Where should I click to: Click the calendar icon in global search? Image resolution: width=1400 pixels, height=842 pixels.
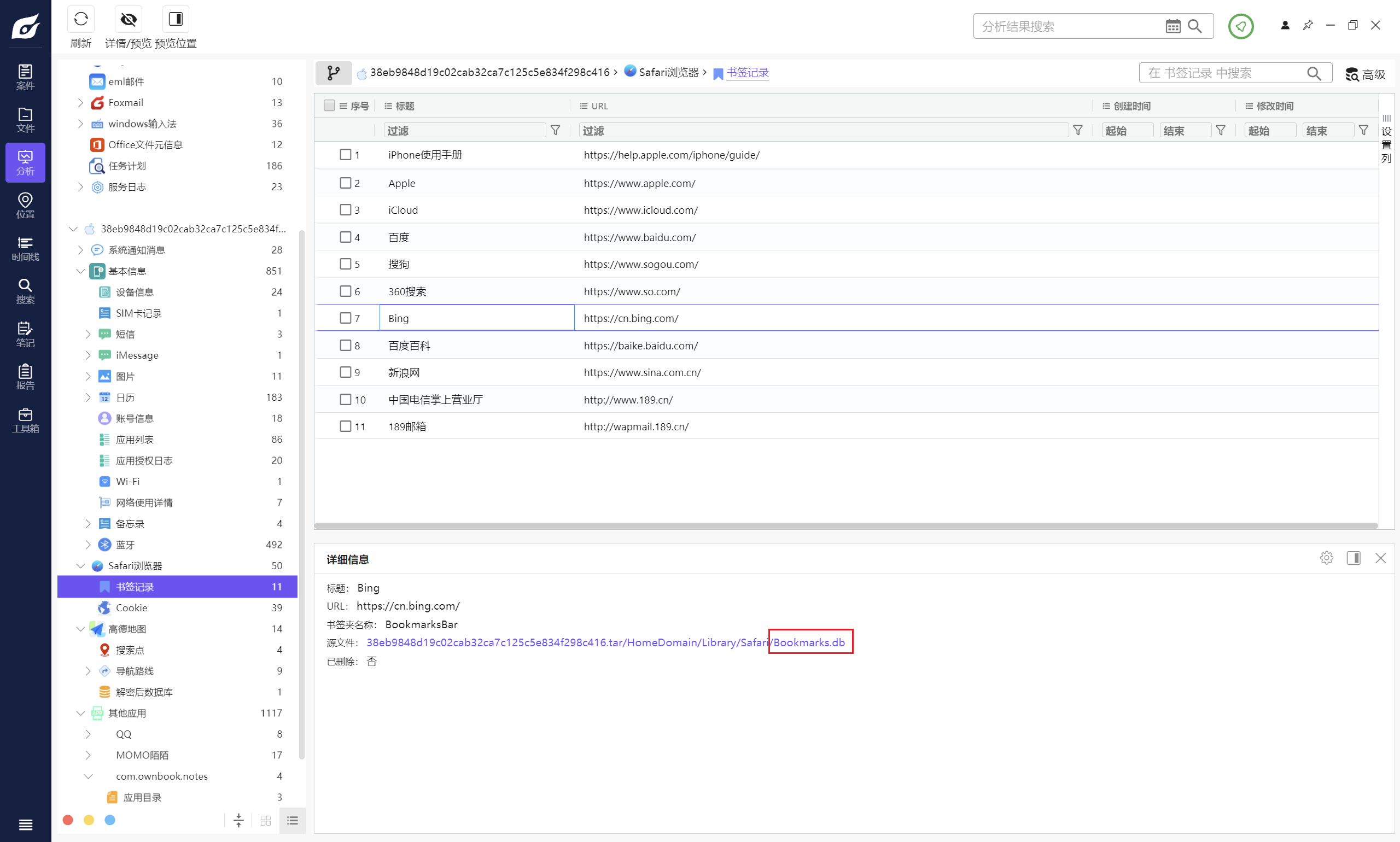(x=1172, y=26)
